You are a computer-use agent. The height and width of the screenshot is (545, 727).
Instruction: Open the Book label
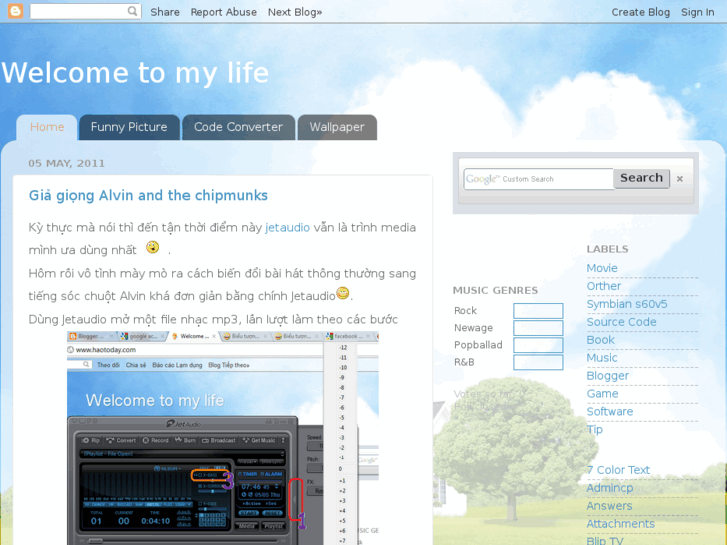[x=600, y=340]
